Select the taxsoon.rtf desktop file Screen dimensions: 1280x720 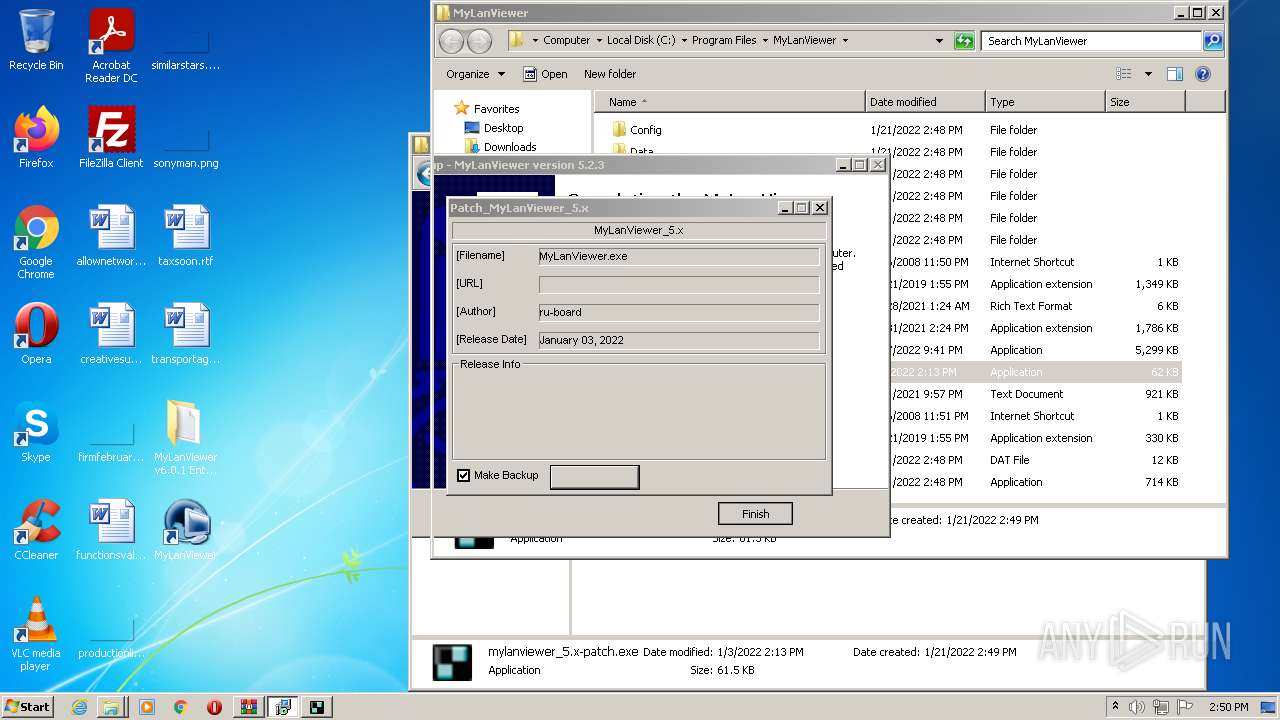(186, 235)
